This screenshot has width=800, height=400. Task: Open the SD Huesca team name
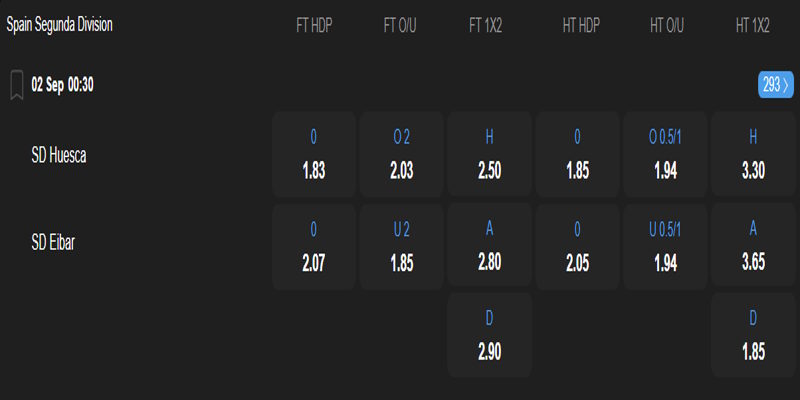59,155
